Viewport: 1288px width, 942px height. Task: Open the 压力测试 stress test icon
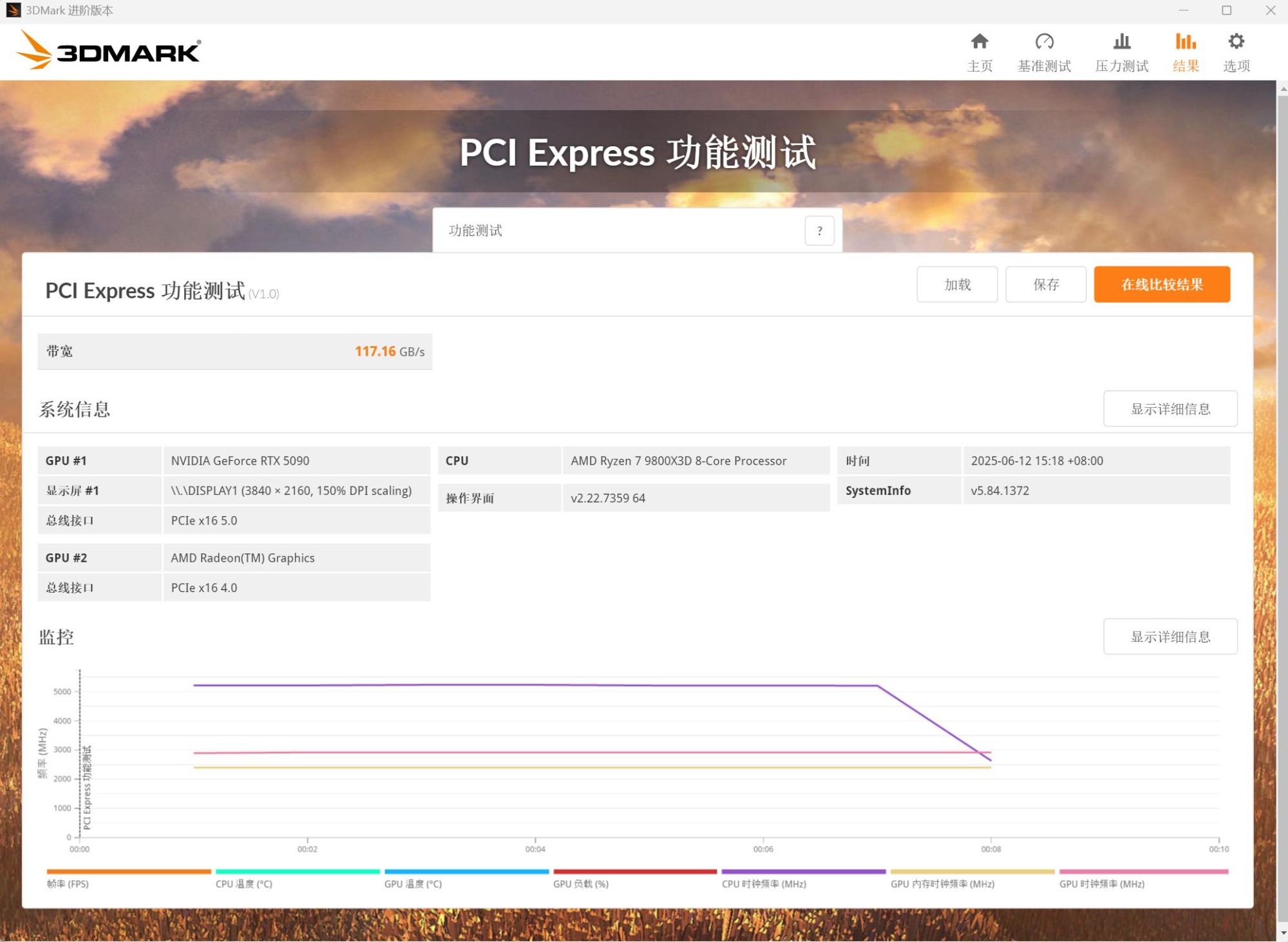coord(1122,42)
